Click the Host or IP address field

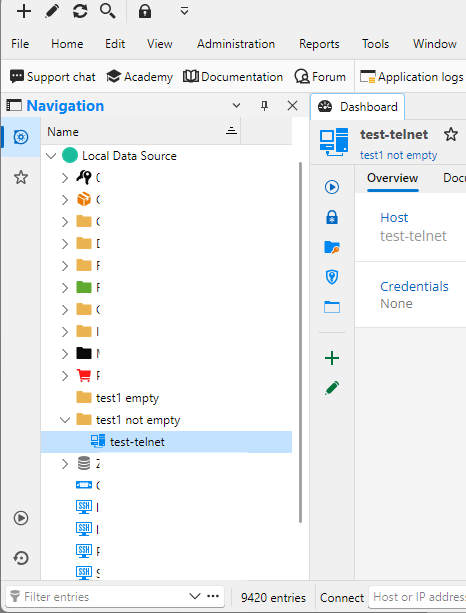(418, 597)
